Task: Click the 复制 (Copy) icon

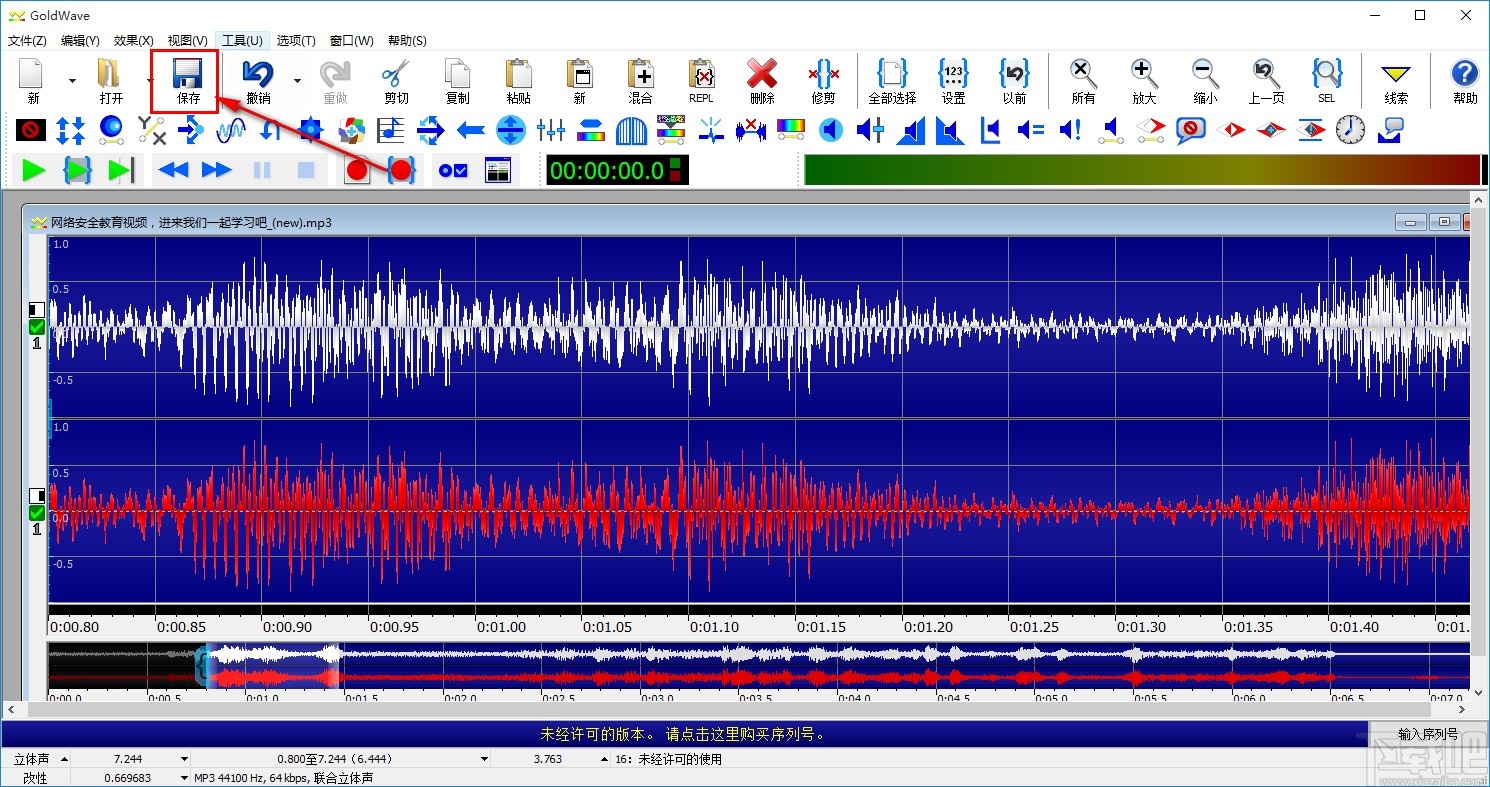Action: 457,73
